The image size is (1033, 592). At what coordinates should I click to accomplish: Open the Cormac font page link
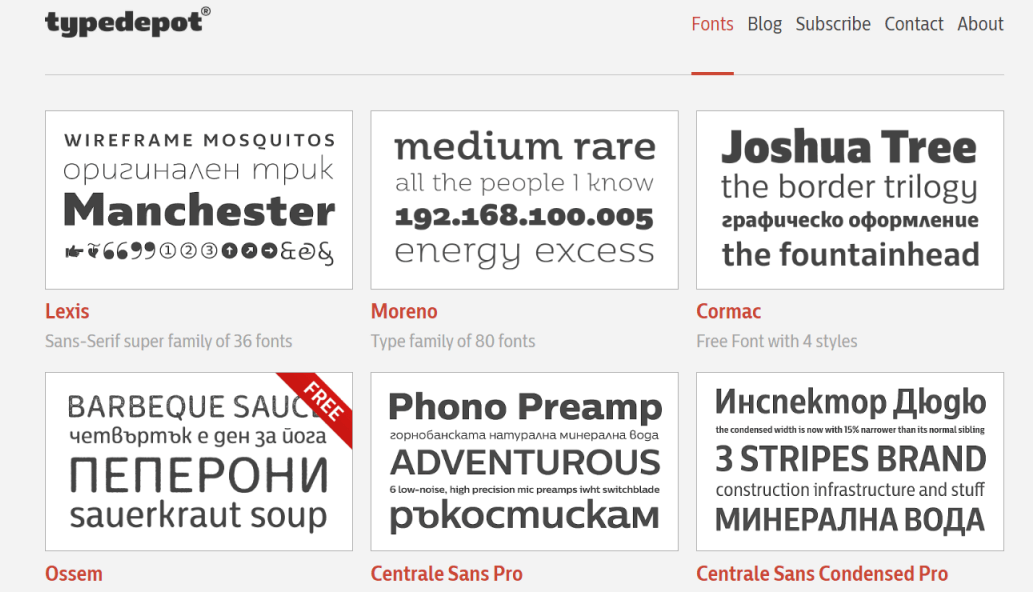click(x=728, y=311)
